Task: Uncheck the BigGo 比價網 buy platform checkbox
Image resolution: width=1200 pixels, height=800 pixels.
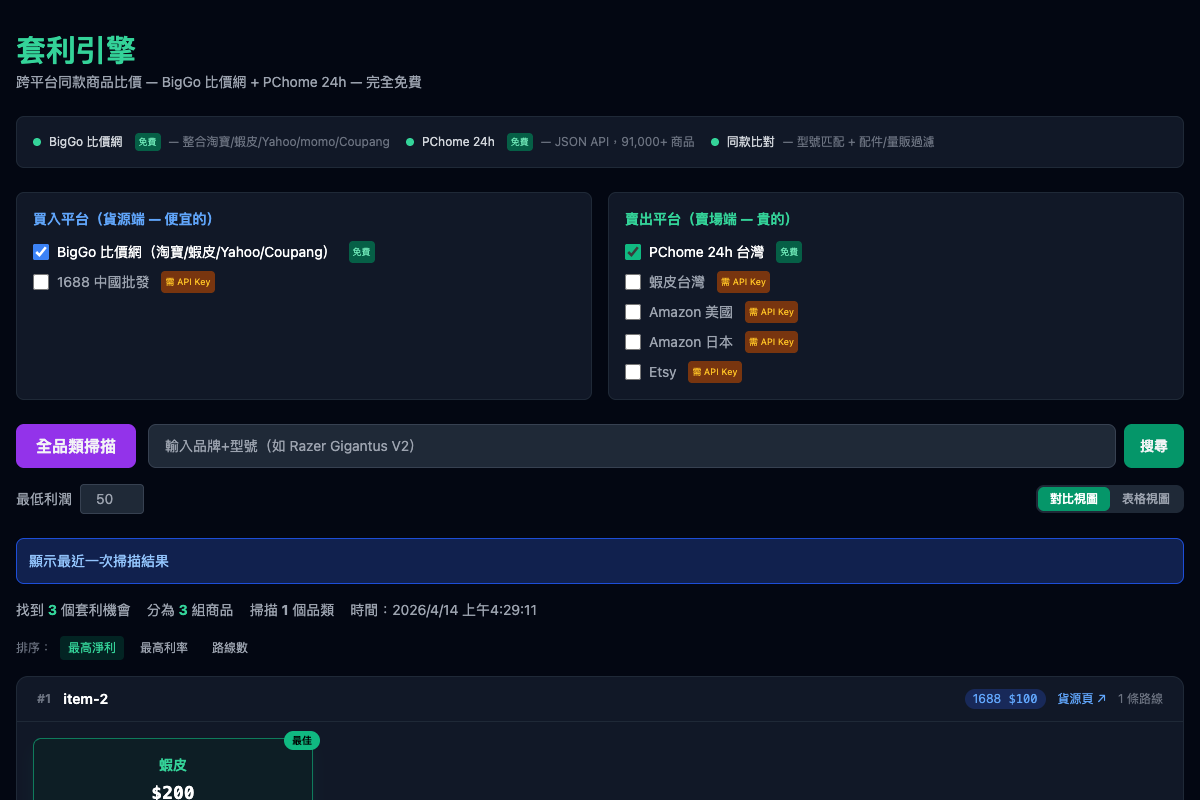Action: tap(41, 252)
